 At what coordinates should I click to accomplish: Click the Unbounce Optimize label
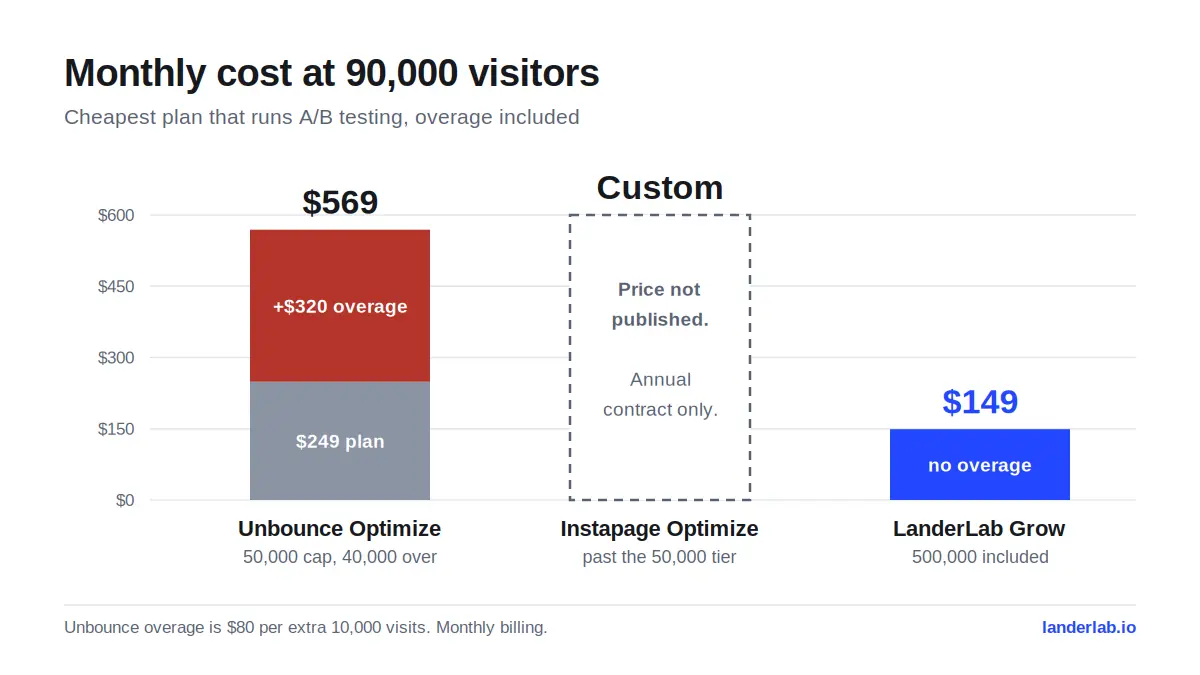pos(340,528)
